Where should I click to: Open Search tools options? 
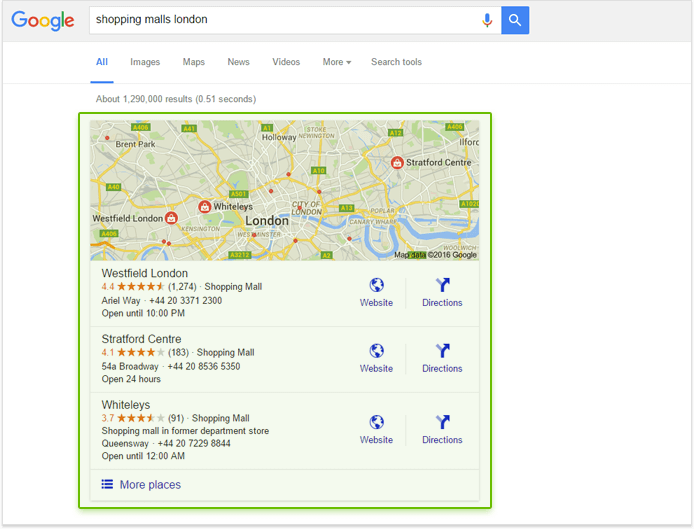click(x=396, y=62)
